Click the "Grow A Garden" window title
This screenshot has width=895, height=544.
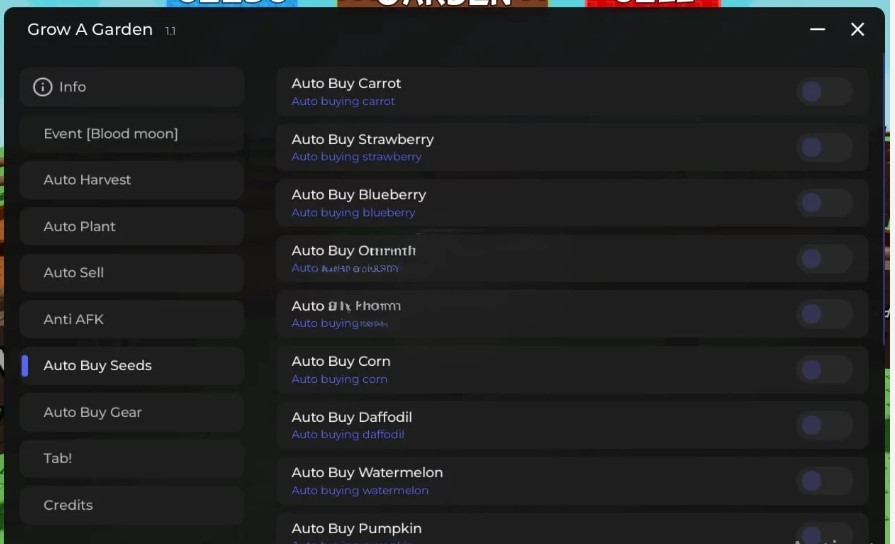(x=90, y=30)
